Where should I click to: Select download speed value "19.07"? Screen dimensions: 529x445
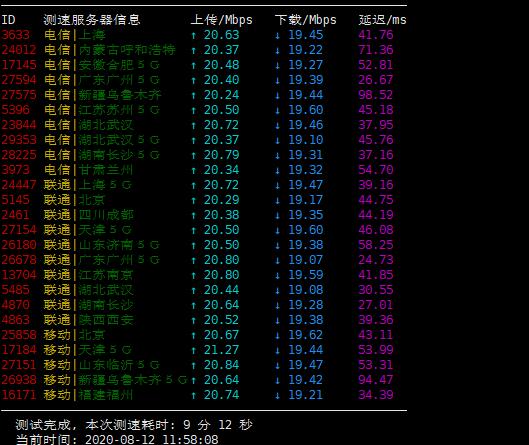pos(306,260)
